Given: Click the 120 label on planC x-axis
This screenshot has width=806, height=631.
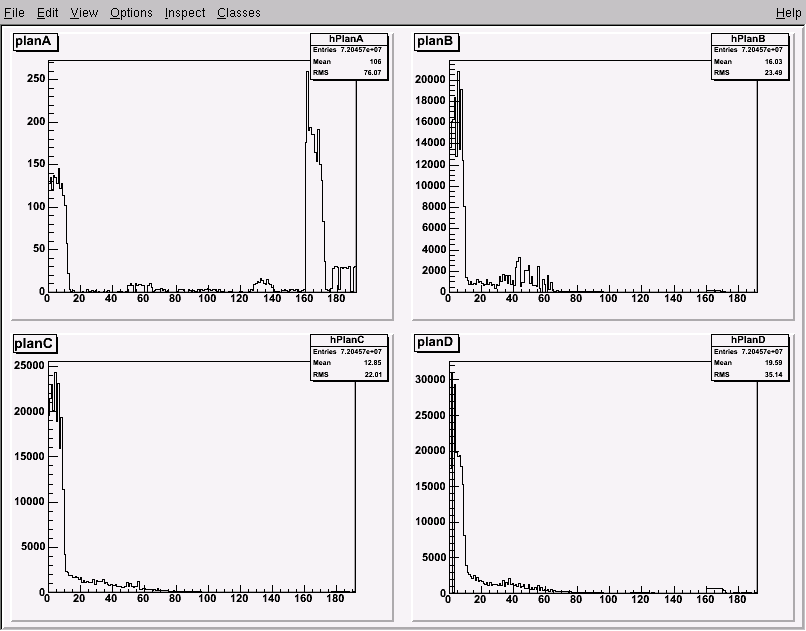Looking at the screenshot, I should (x=240, y=598).
